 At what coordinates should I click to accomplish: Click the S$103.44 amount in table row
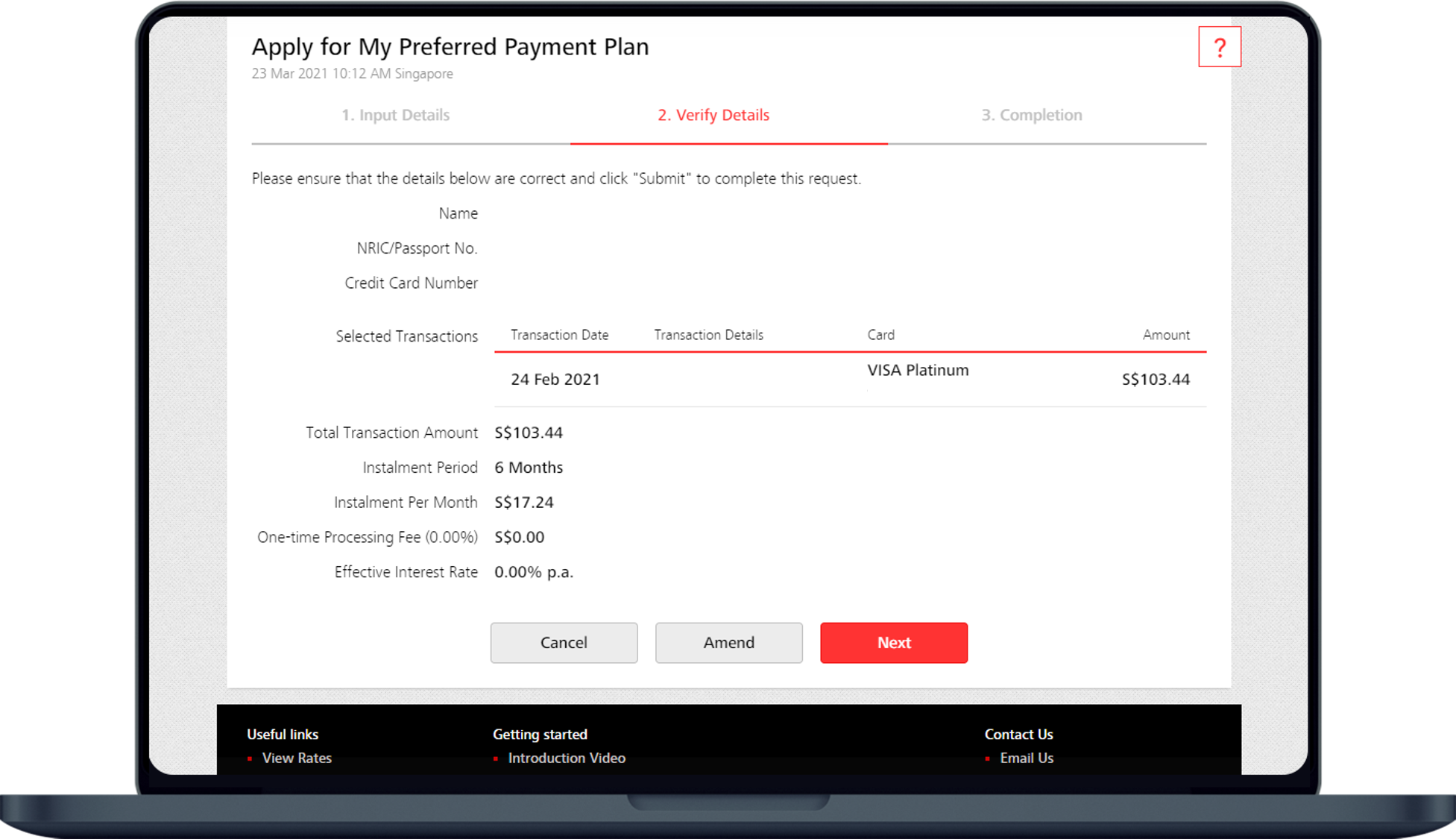1155,379
